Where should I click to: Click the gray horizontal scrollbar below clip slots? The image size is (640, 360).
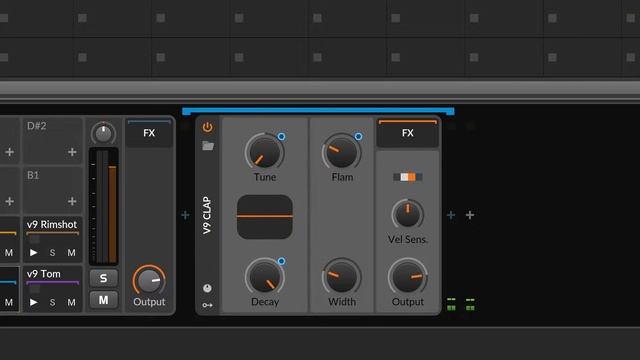click(320, 89)
